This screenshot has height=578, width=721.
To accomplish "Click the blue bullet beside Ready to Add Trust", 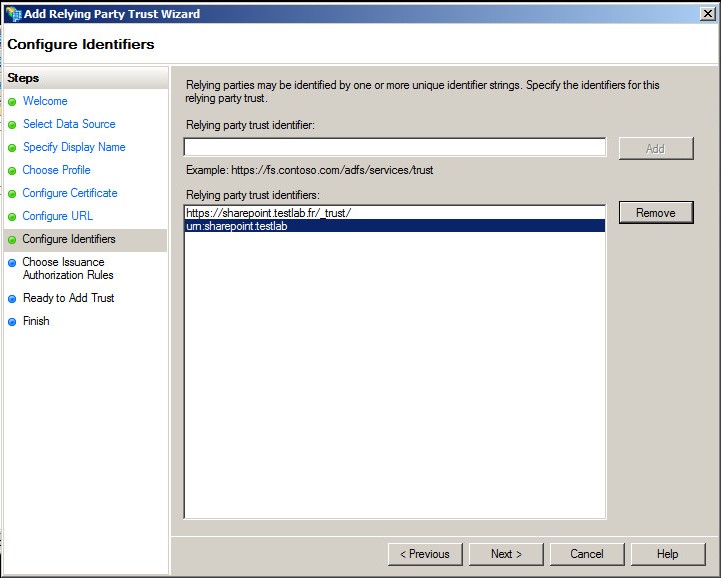I will tap(12, 298).
